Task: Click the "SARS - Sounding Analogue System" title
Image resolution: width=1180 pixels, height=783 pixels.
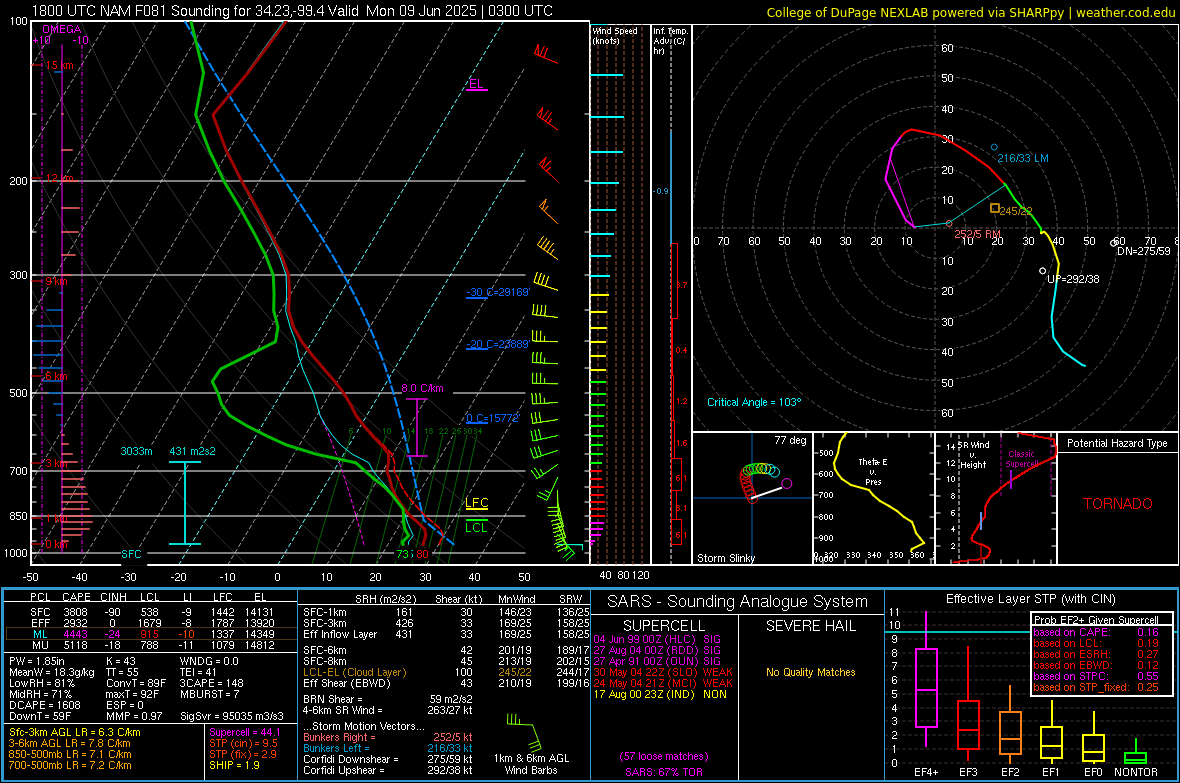Action: point(737,602)
